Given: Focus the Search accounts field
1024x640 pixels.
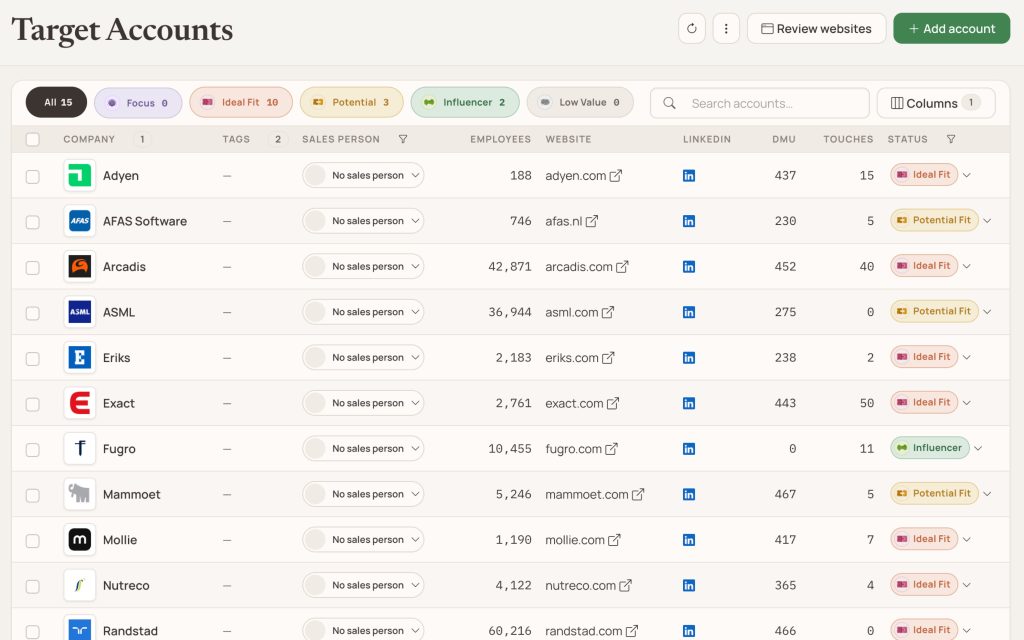Looking at the screenshot, I should click(x=760, y=103).
